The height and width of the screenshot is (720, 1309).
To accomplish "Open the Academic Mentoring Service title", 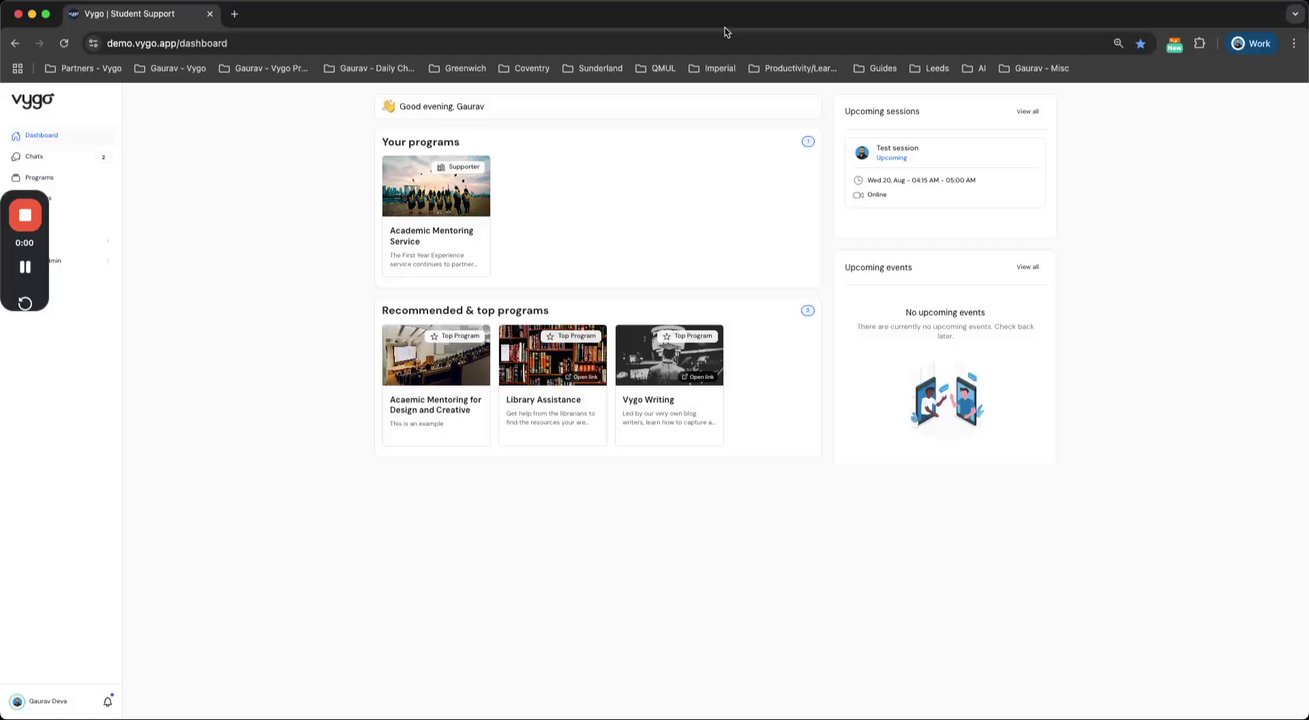I will click(x=432, y=236).
